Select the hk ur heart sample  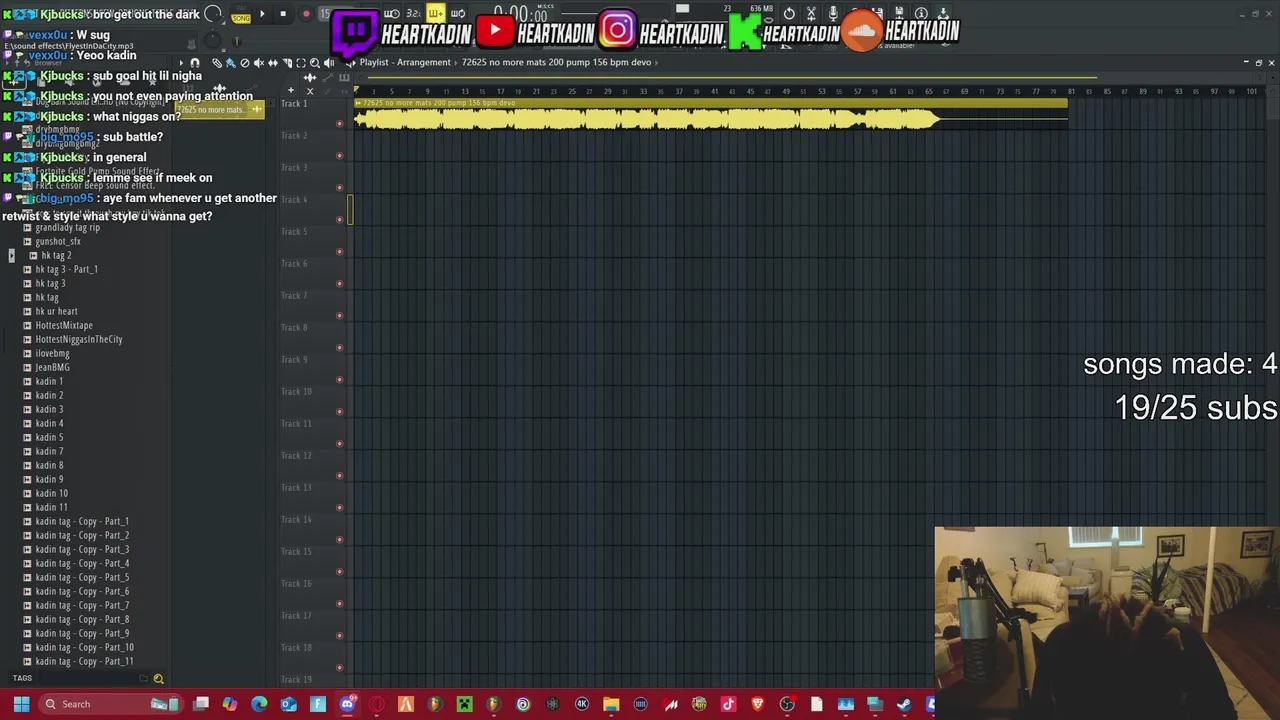click(x=56, y=312)
